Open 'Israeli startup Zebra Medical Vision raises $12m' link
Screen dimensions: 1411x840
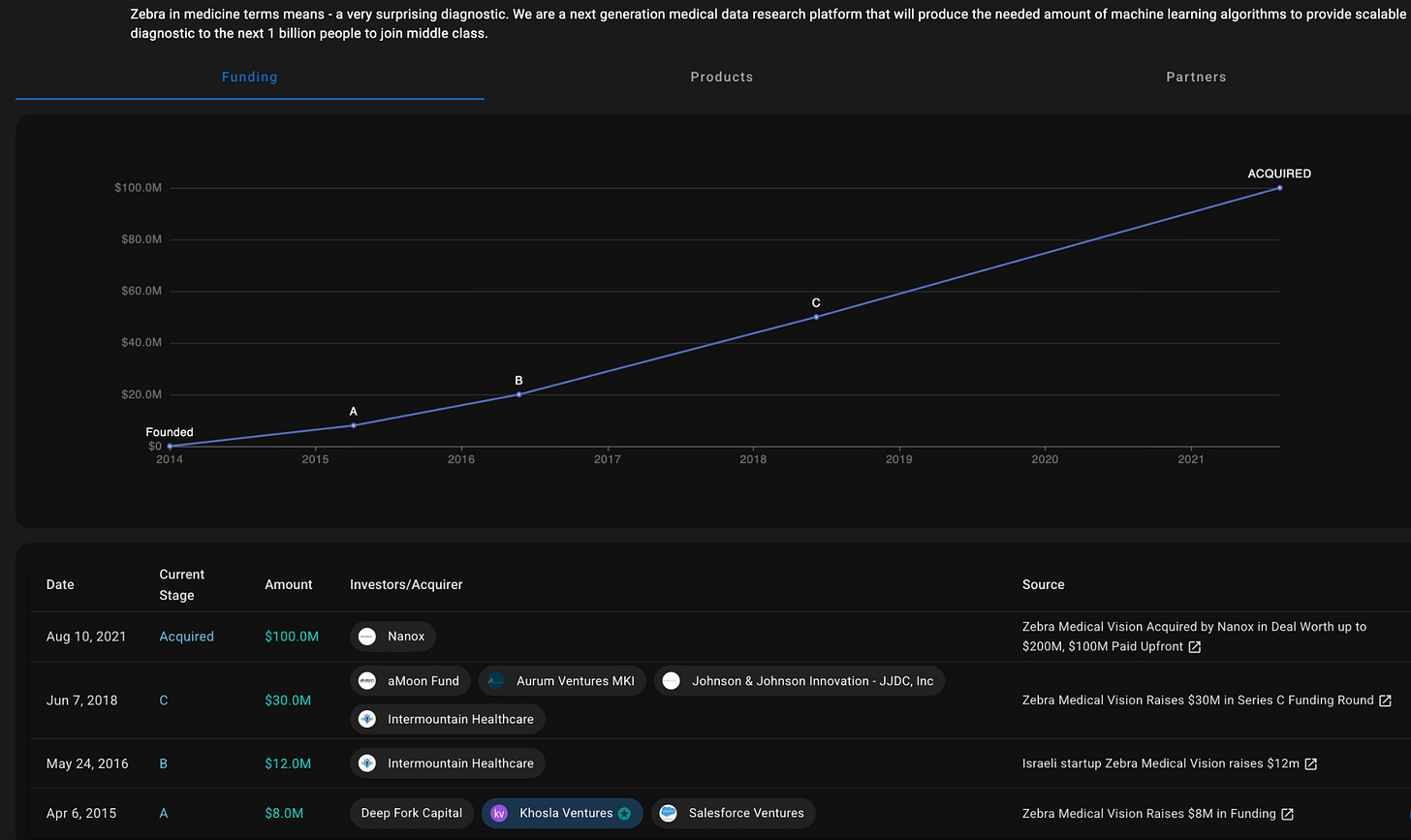pos(1161,763)
